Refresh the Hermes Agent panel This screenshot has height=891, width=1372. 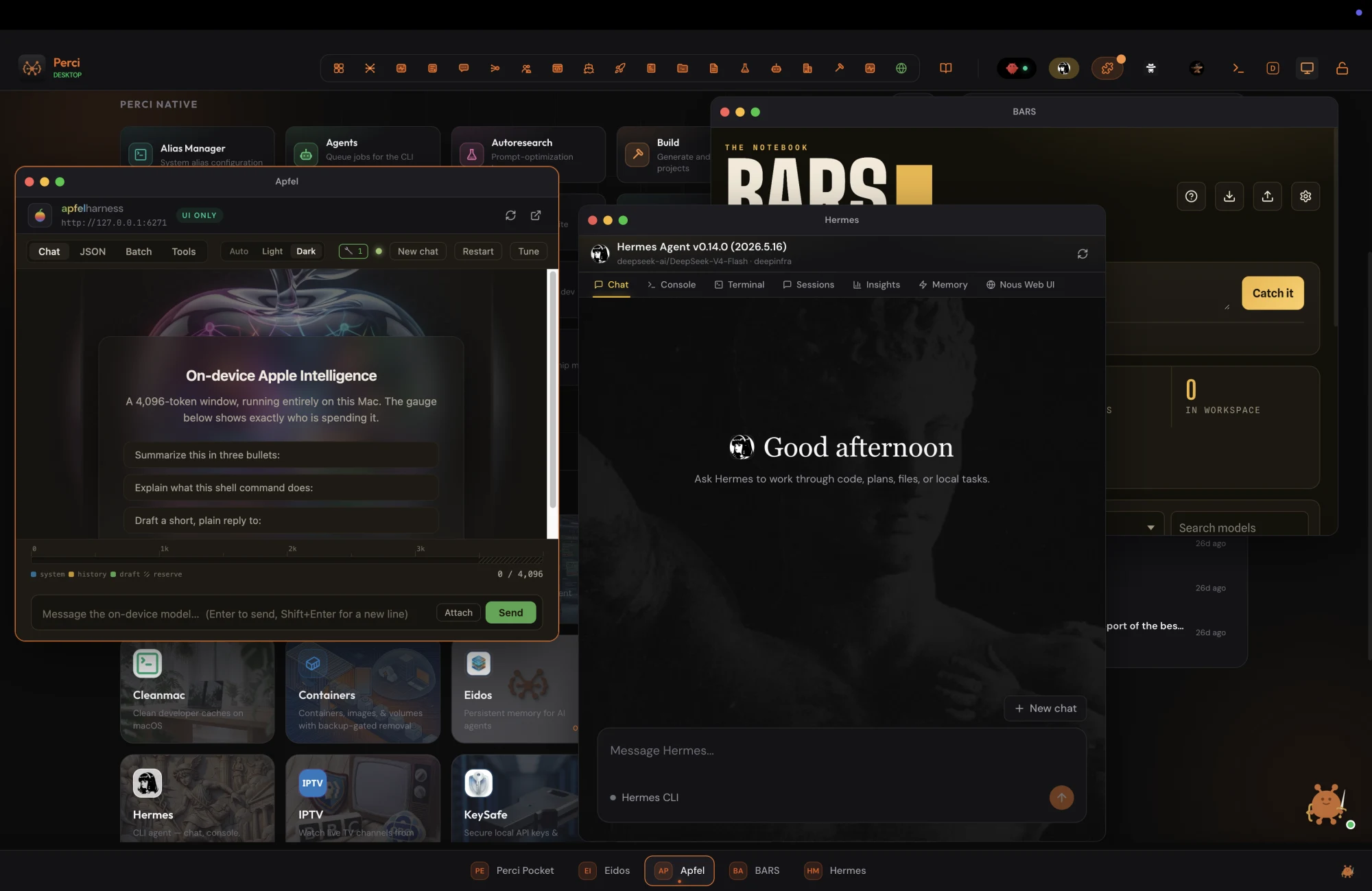1083,254
